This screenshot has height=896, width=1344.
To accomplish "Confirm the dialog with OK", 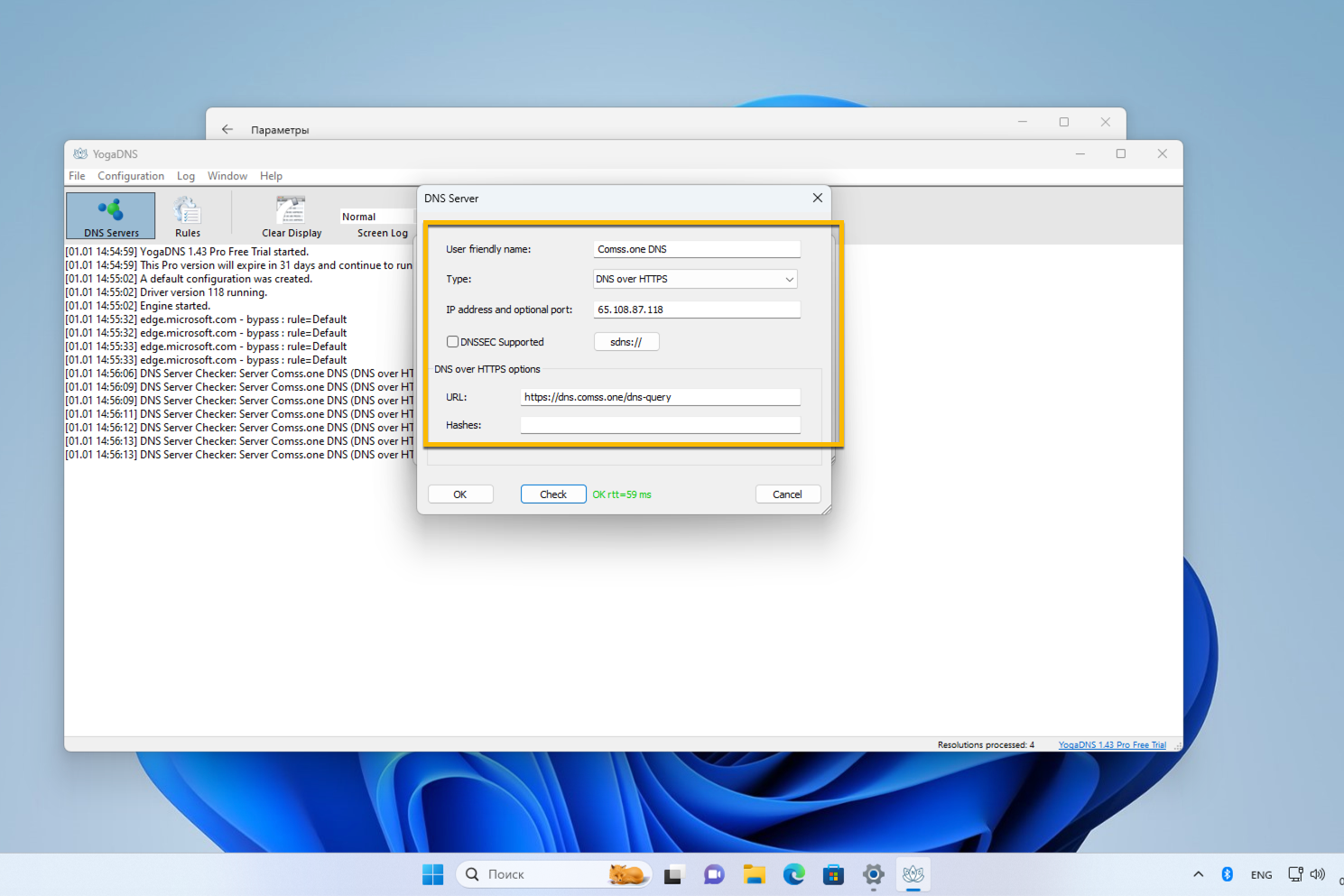I will (460, 494).
